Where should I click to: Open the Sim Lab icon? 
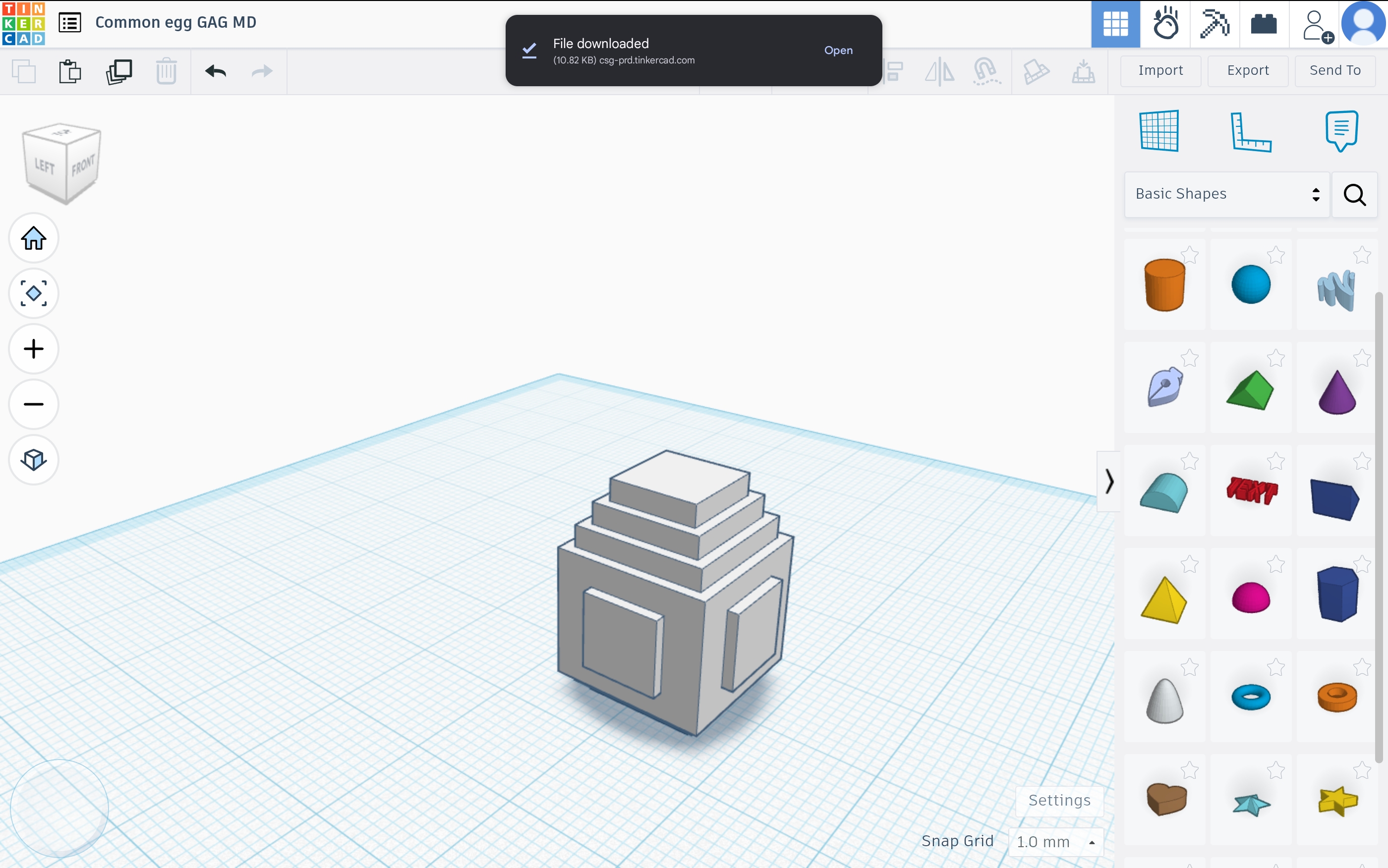pos(1165,24)
